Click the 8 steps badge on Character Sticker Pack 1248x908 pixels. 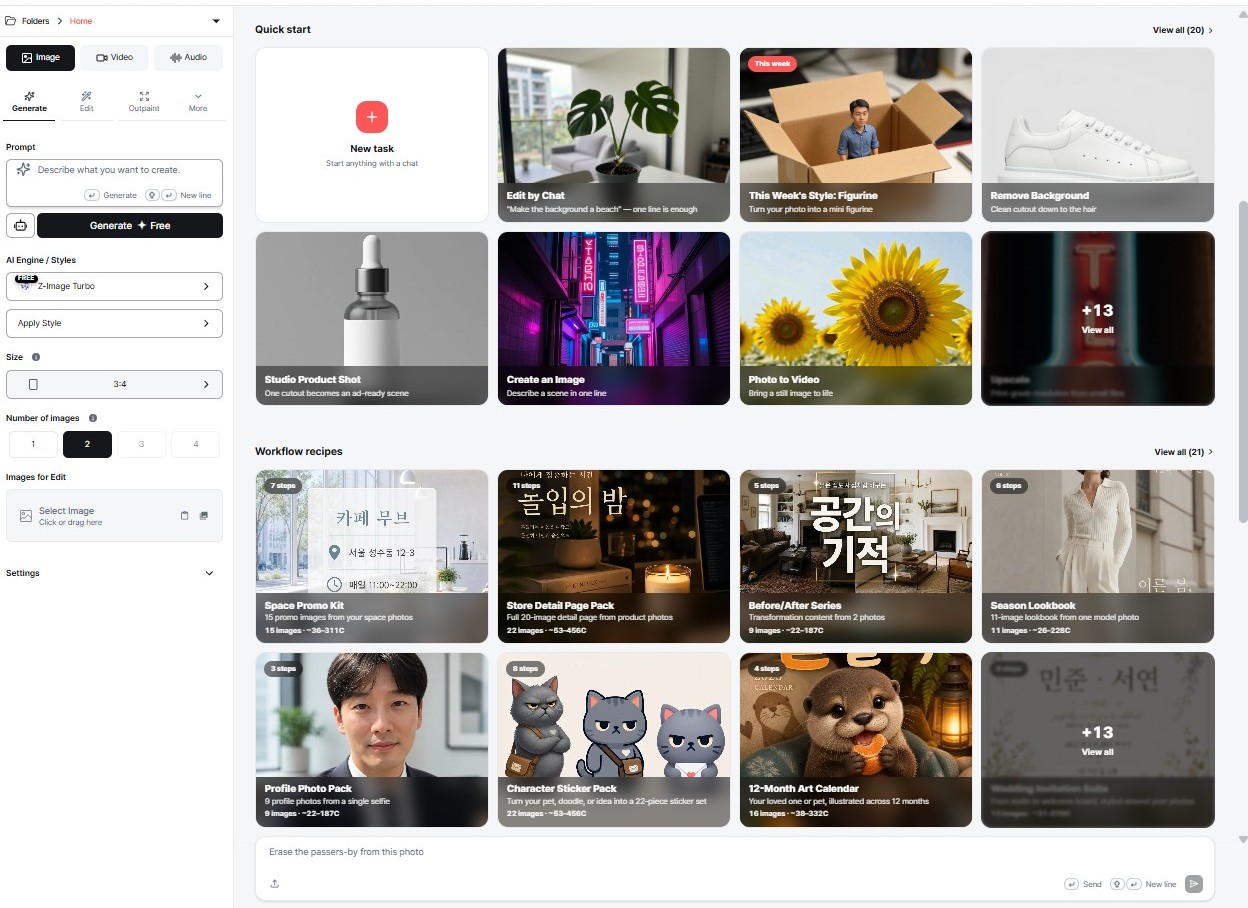(x=526, y=669)
